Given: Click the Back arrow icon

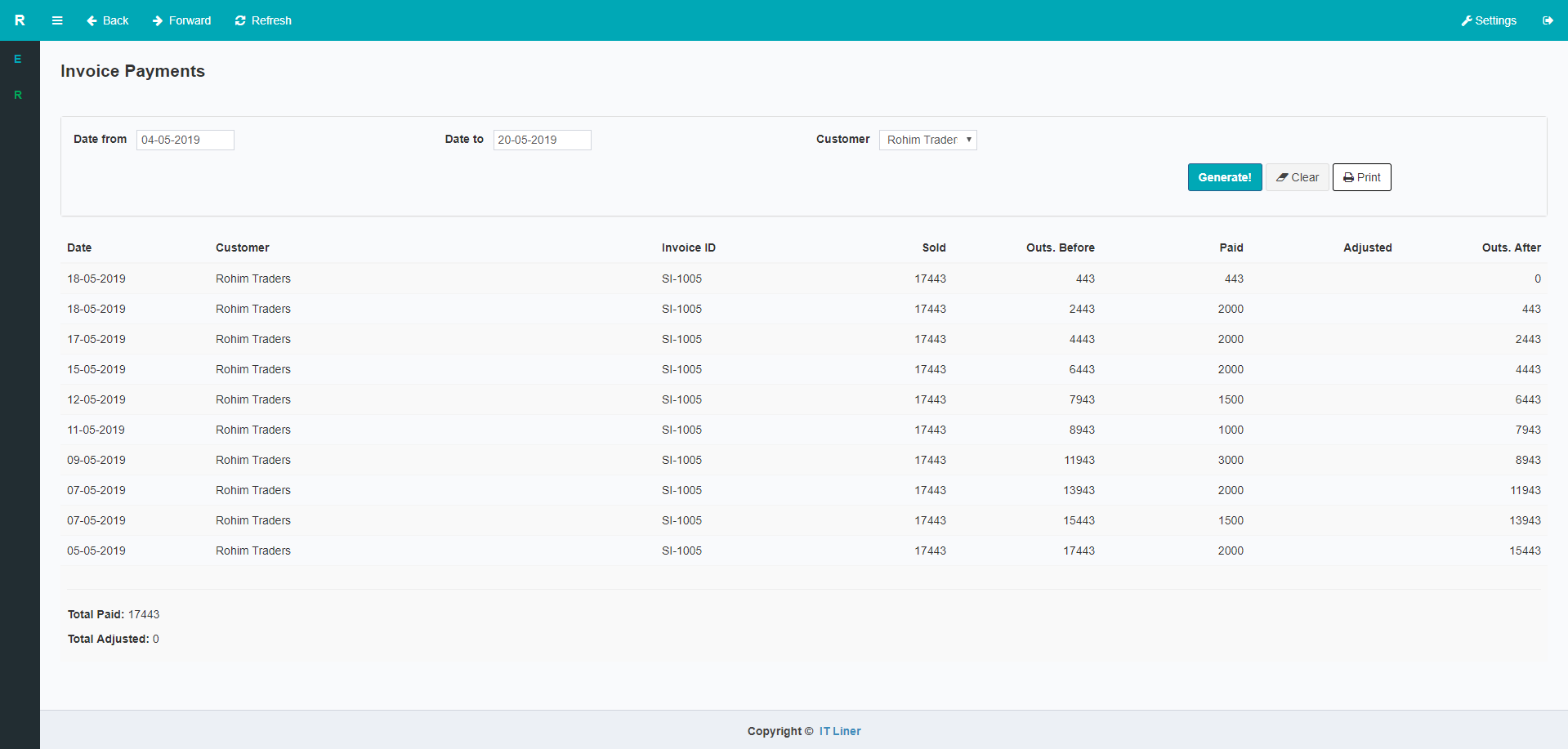Looking at the screenshot, I should coord(92,20).
